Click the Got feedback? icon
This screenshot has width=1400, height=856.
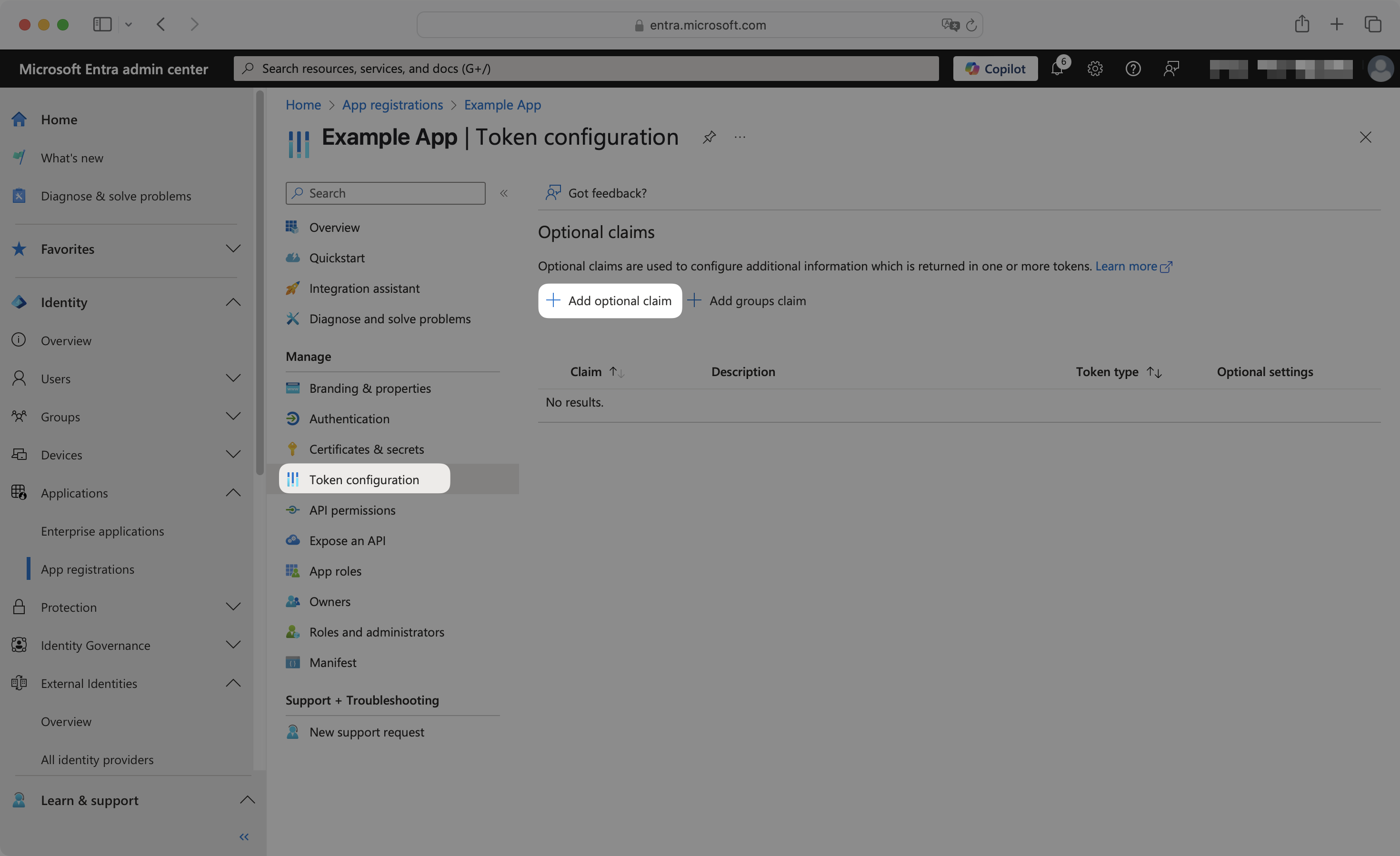(552, 192)
